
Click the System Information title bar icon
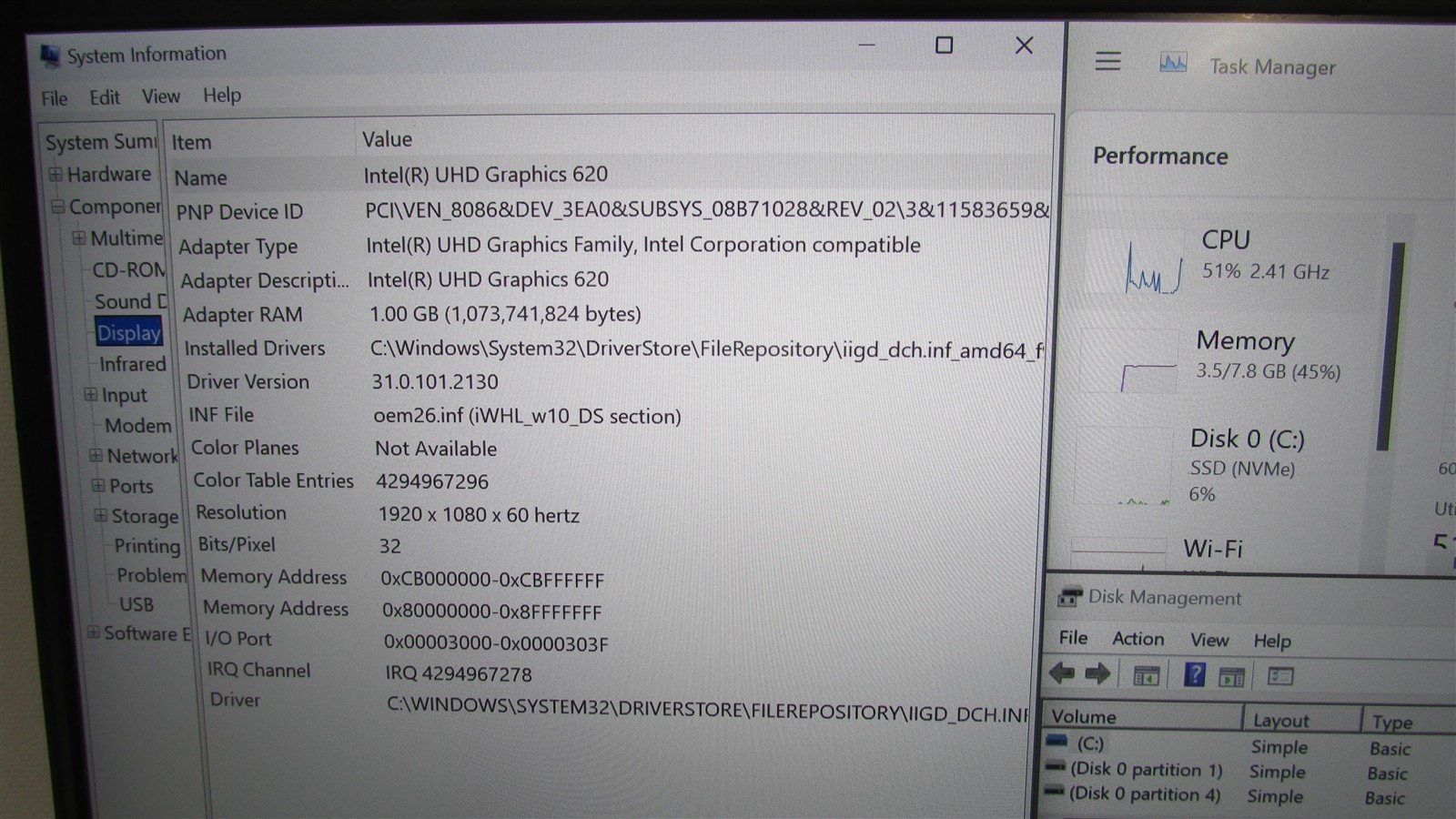coord(50,56)
